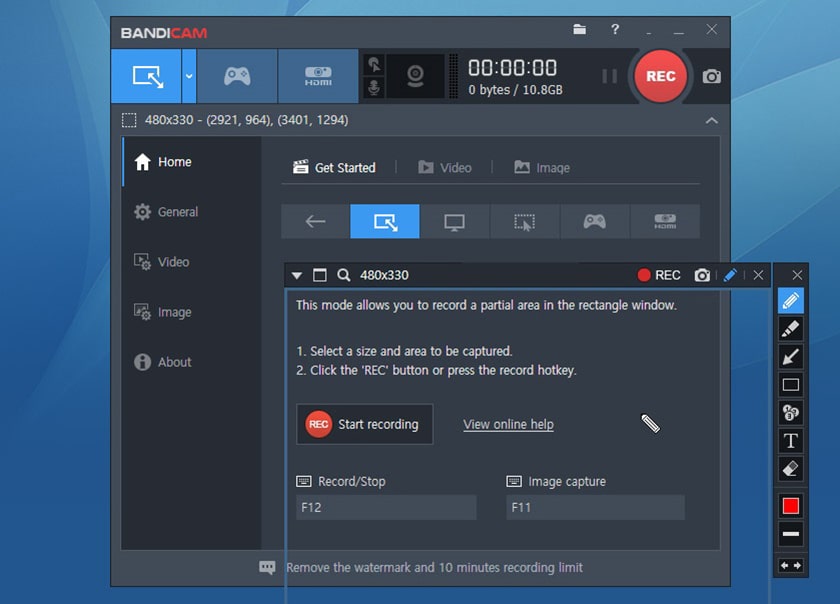The height and width of the screenshot is (604, 840).
Task: Select the numbered stamp tool
Action: coord(790,412)
